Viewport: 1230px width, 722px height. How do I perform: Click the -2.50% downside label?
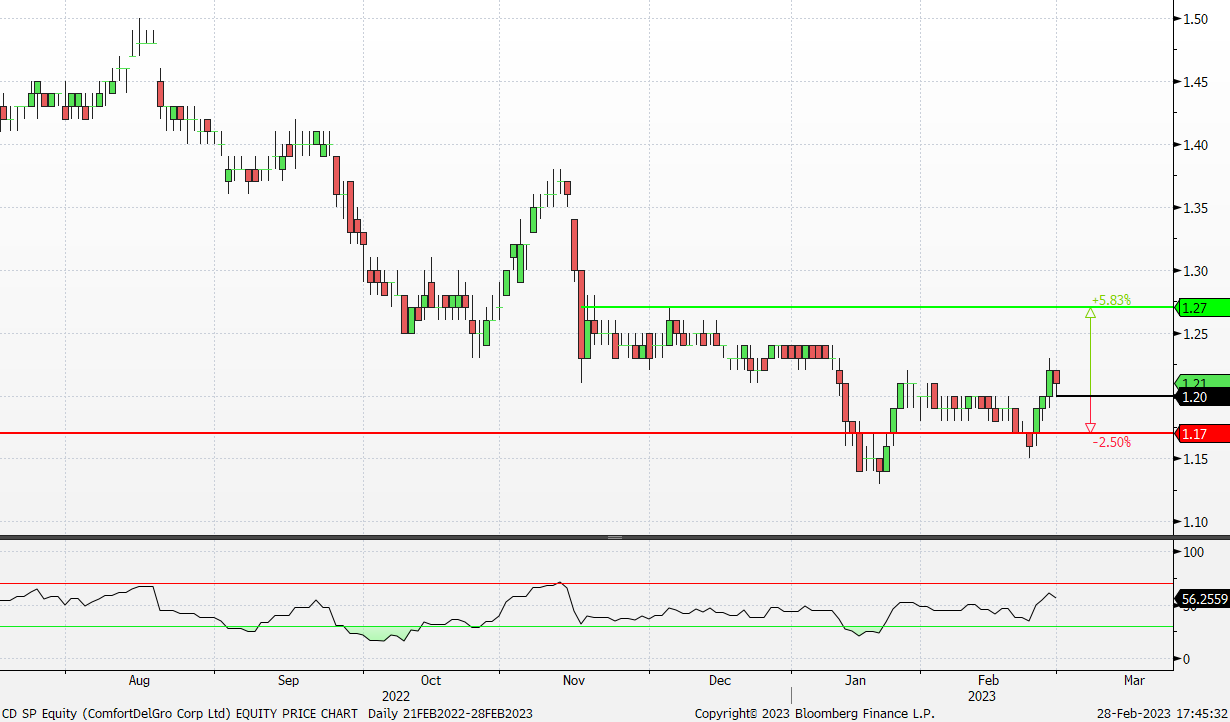pos(1111,442)
